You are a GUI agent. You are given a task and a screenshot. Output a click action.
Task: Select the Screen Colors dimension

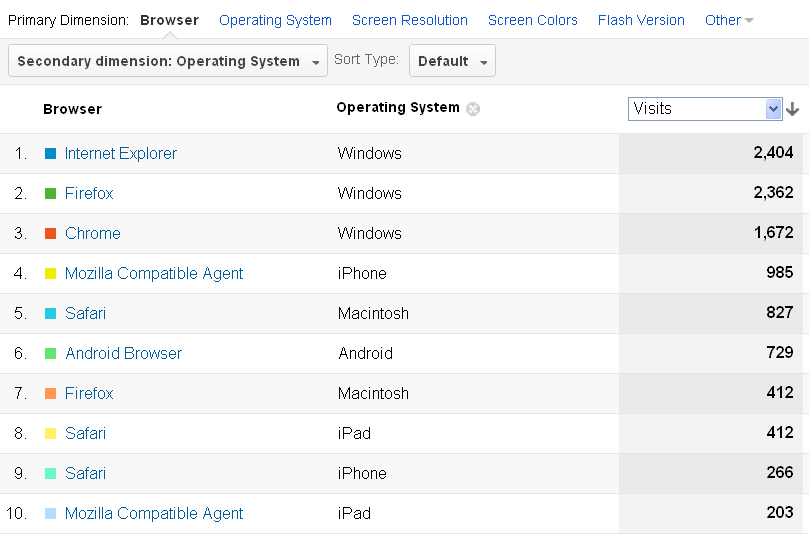click(x=532, y=20)
